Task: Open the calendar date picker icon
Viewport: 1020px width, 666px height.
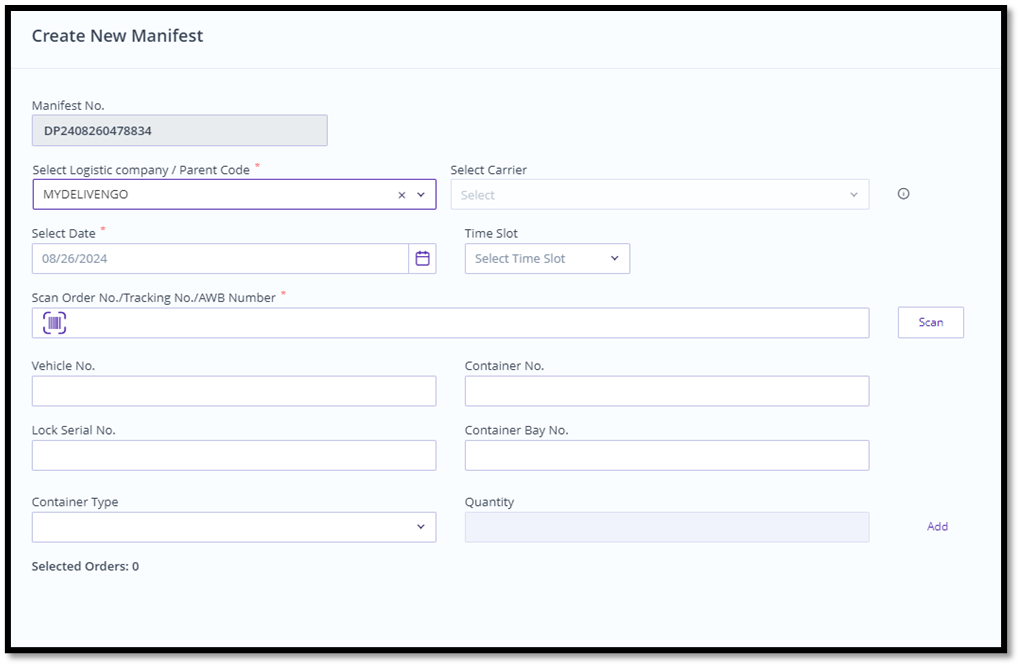Action: pyautogui.click(x=422, y=259)
